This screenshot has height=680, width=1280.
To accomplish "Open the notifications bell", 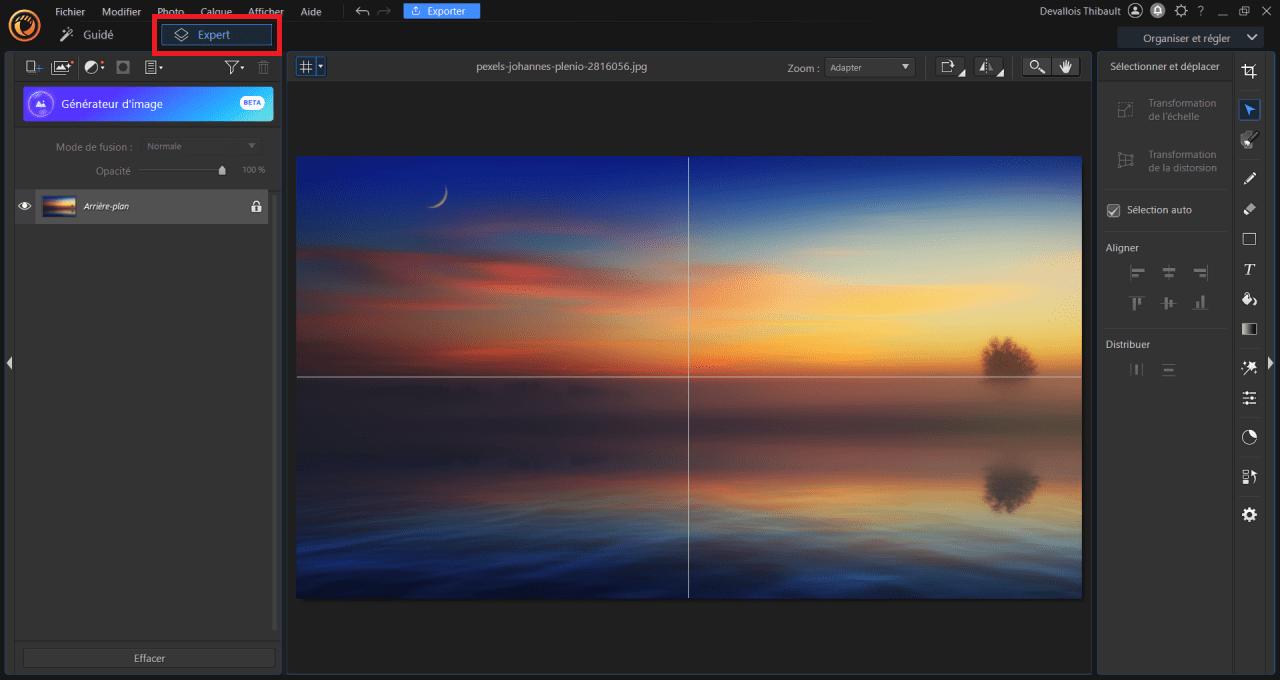I will [1158, 11].
